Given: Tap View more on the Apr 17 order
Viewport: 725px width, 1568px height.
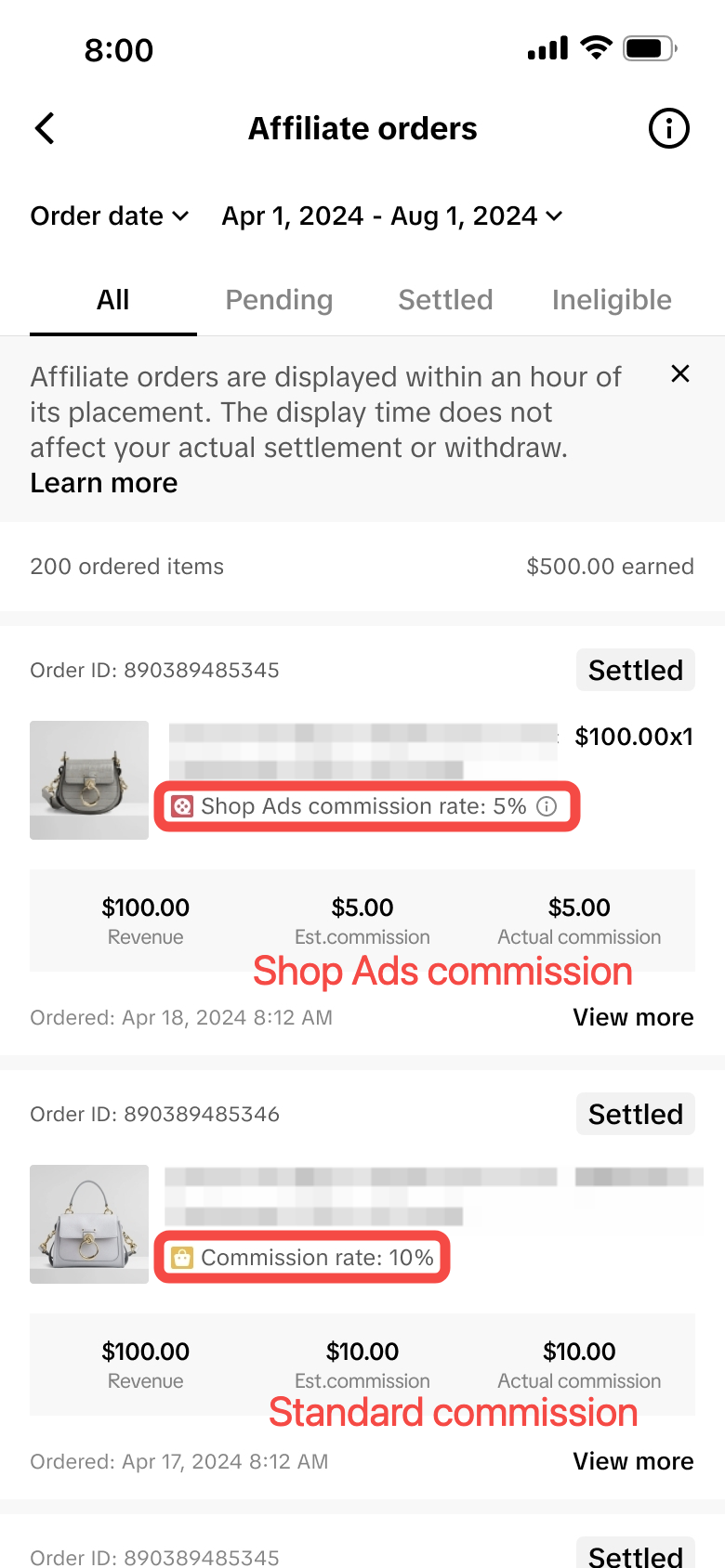Looking at the screenshot, I should (633, 1461).
